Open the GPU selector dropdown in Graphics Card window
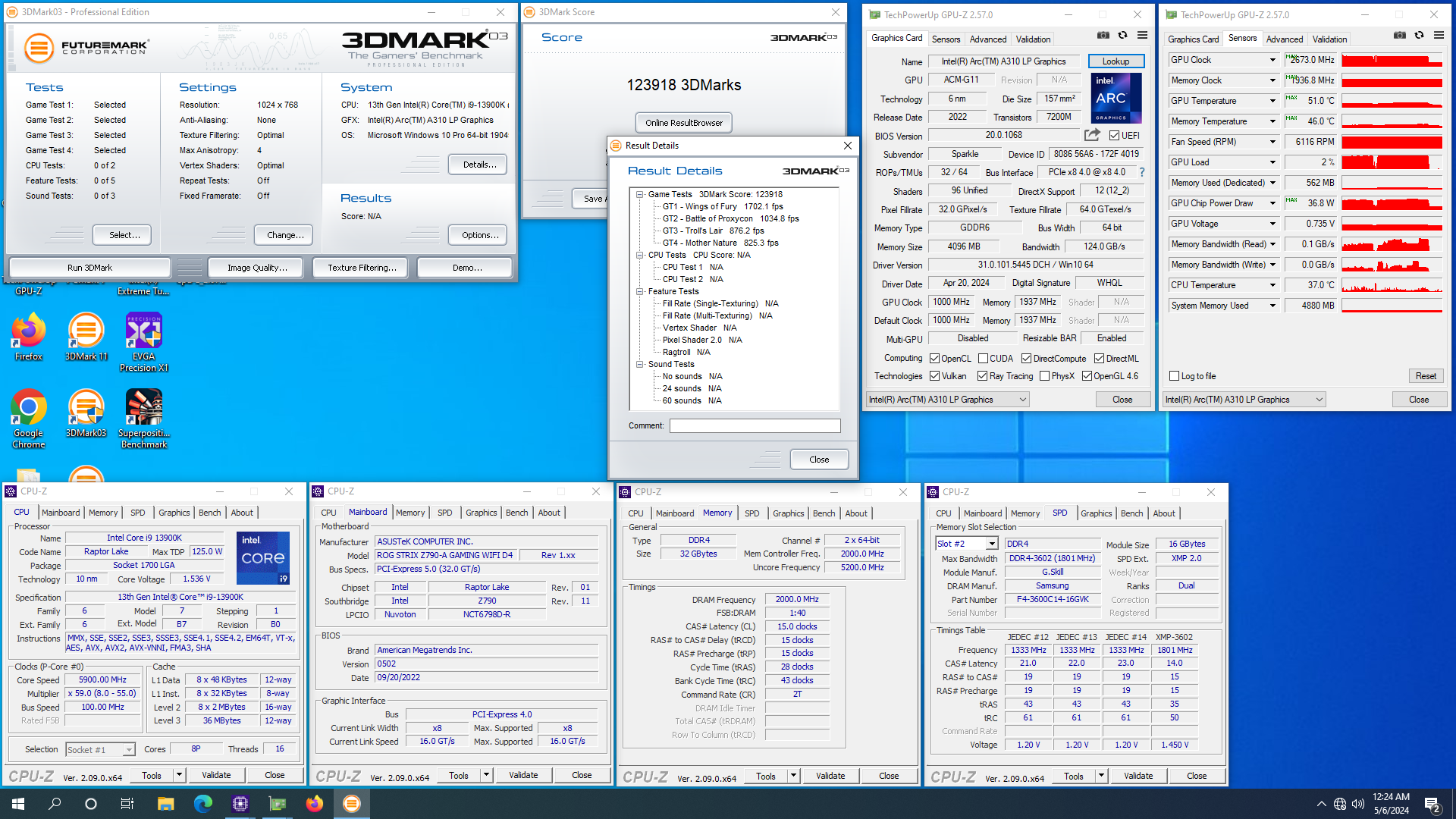 click(948, 400)
